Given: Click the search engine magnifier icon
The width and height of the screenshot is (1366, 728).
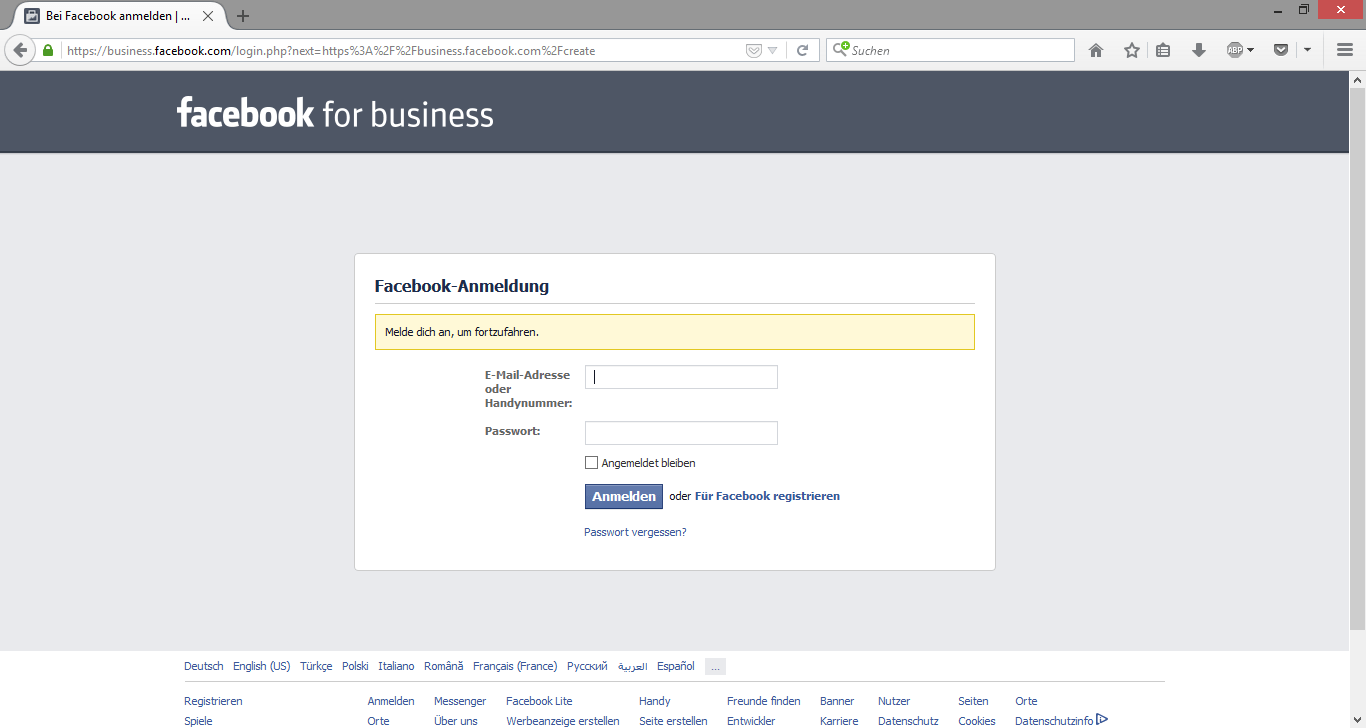Looking at the screenshot, I should [x=841, y=49].
